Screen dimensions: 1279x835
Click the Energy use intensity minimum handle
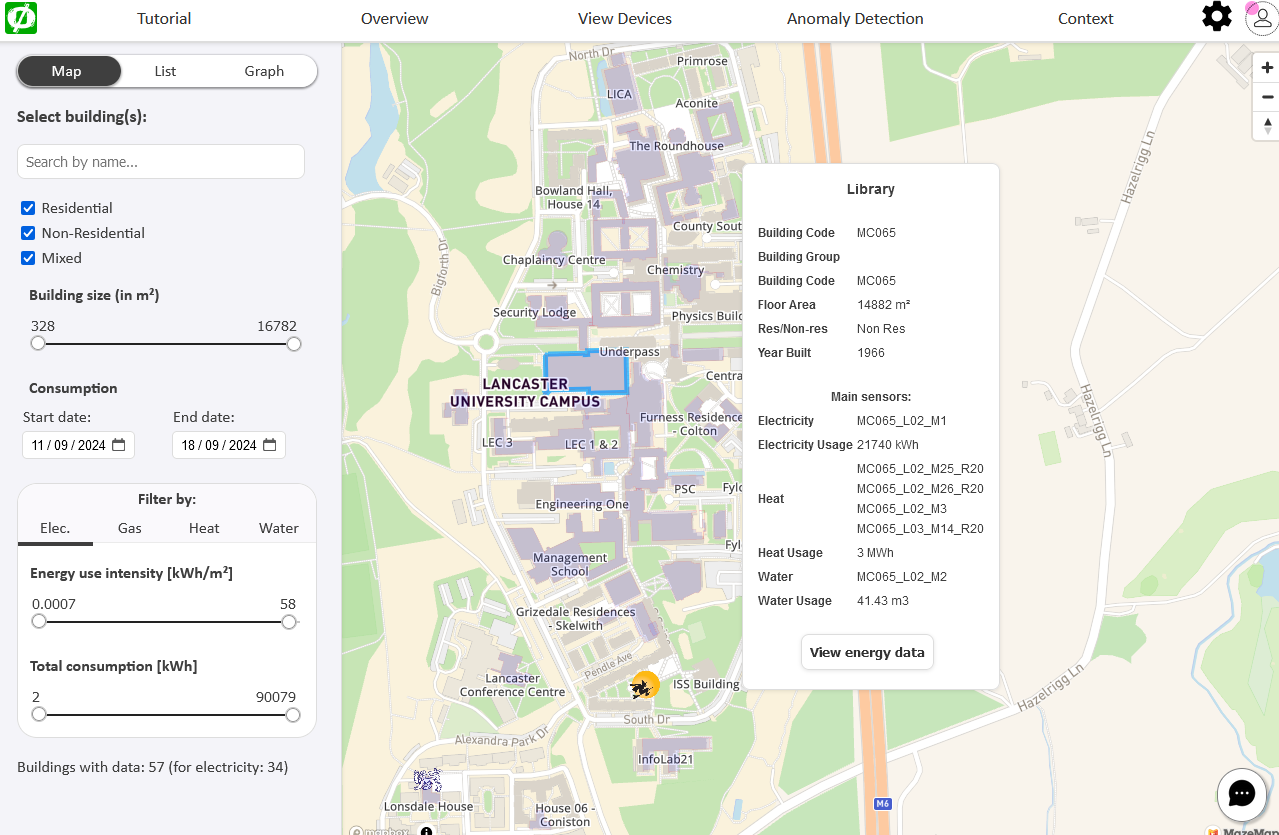click(39, 622)
